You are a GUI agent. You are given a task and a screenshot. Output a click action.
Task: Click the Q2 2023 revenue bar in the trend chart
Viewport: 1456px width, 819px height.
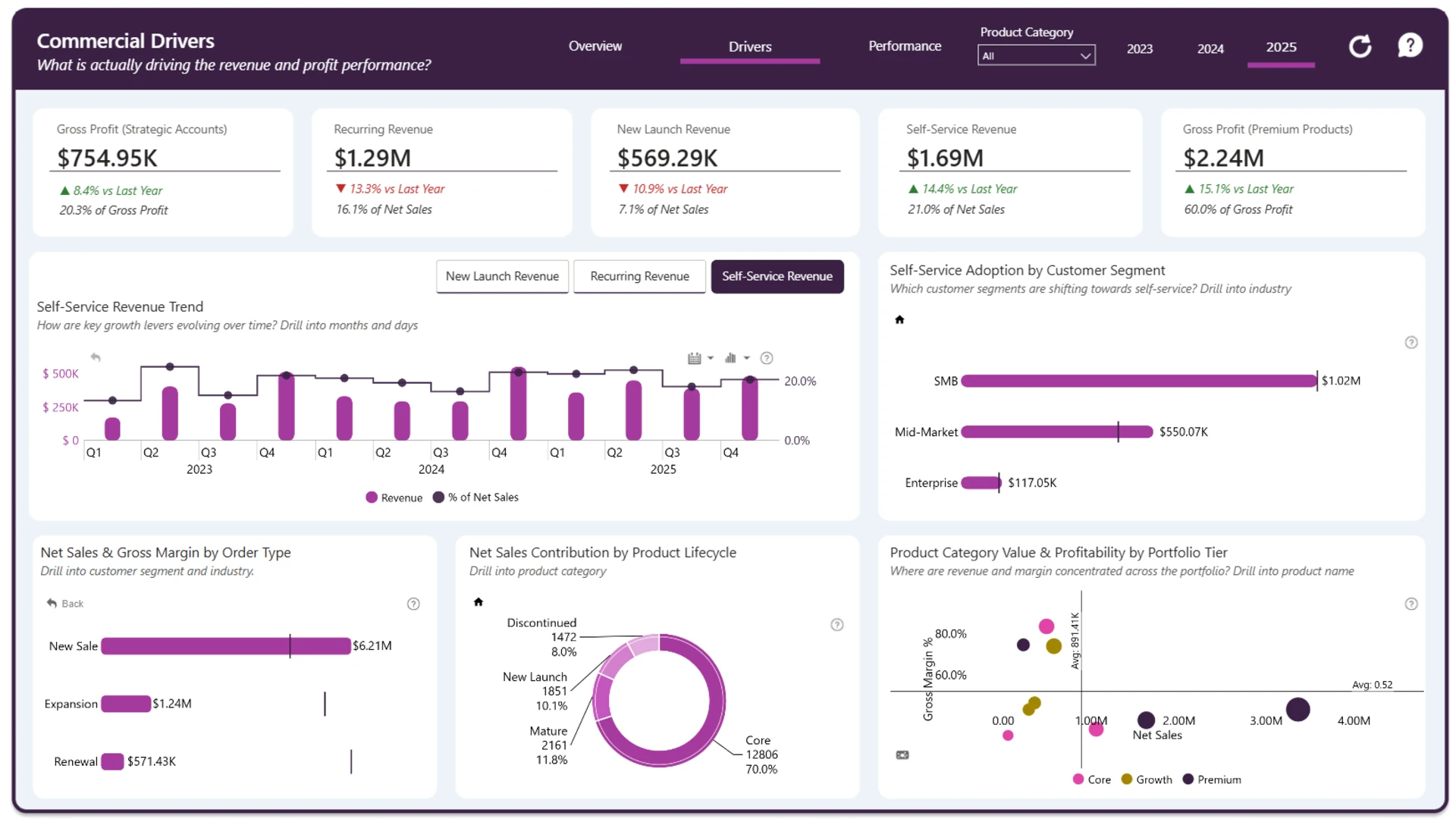(x=170, y=413)
